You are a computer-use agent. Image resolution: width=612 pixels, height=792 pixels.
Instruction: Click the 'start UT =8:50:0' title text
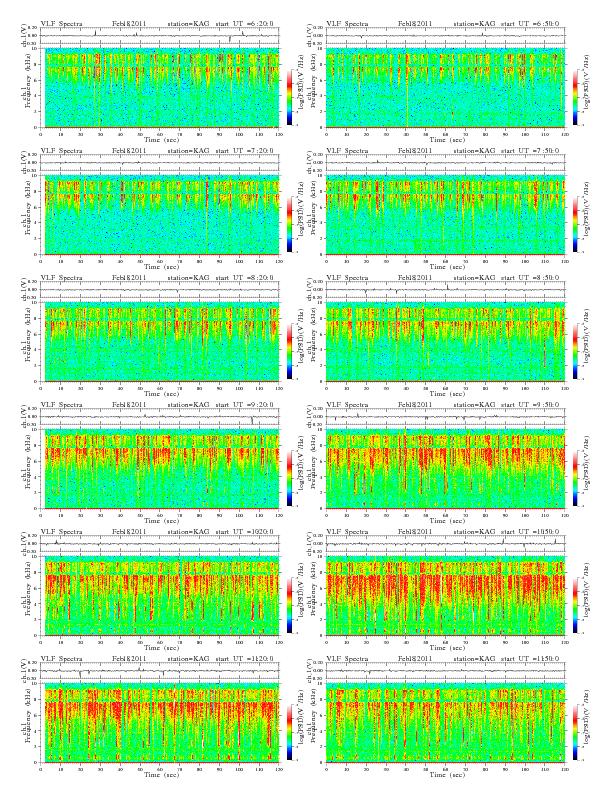click(x=530, y=278)
